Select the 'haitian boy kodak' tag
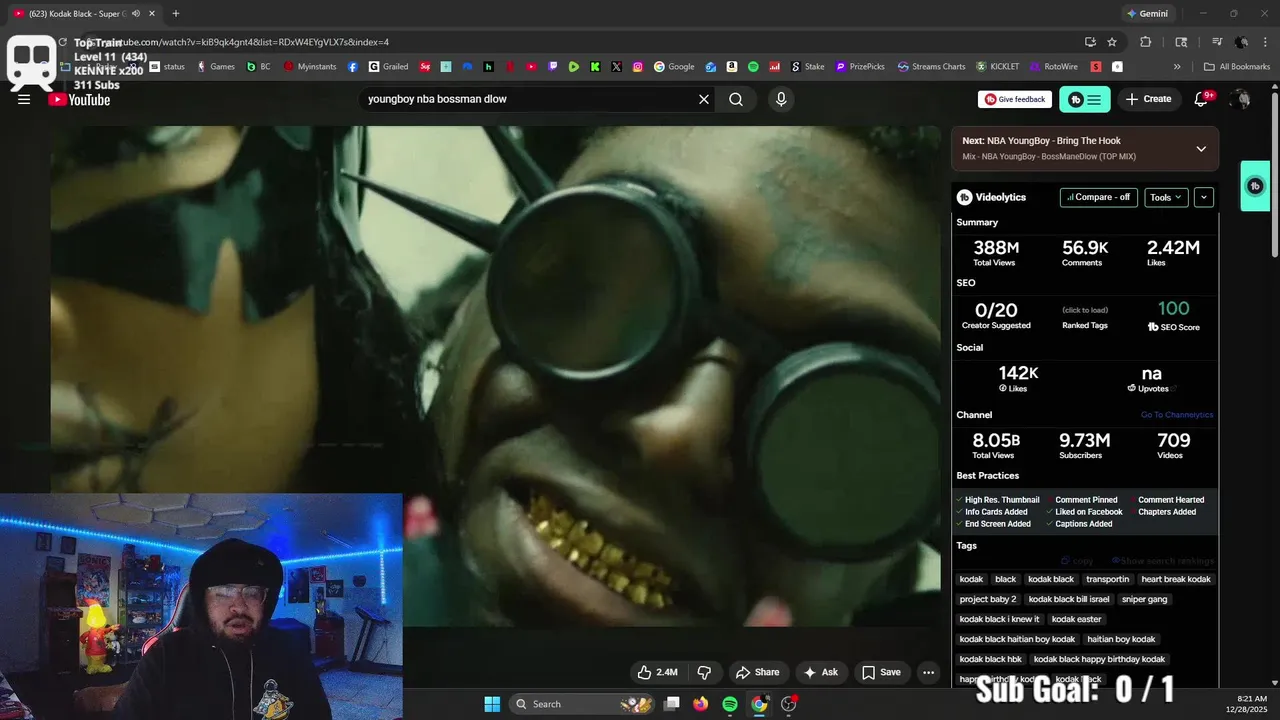 pyautogui.click(x=1121, y=639)
